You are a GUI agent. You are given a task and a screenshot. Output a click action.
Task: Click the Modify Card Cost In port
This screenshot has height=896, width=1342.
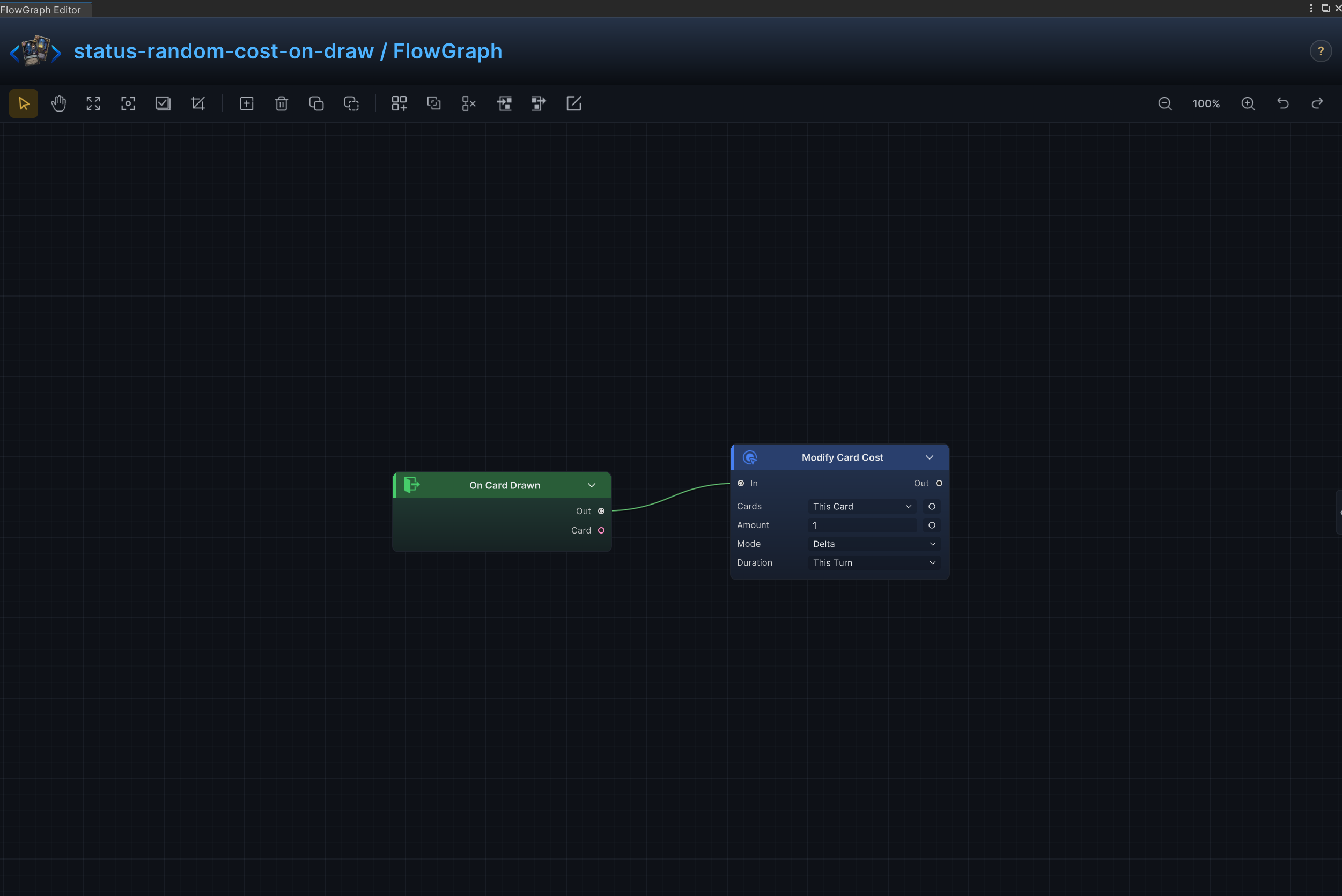point(741,484)
